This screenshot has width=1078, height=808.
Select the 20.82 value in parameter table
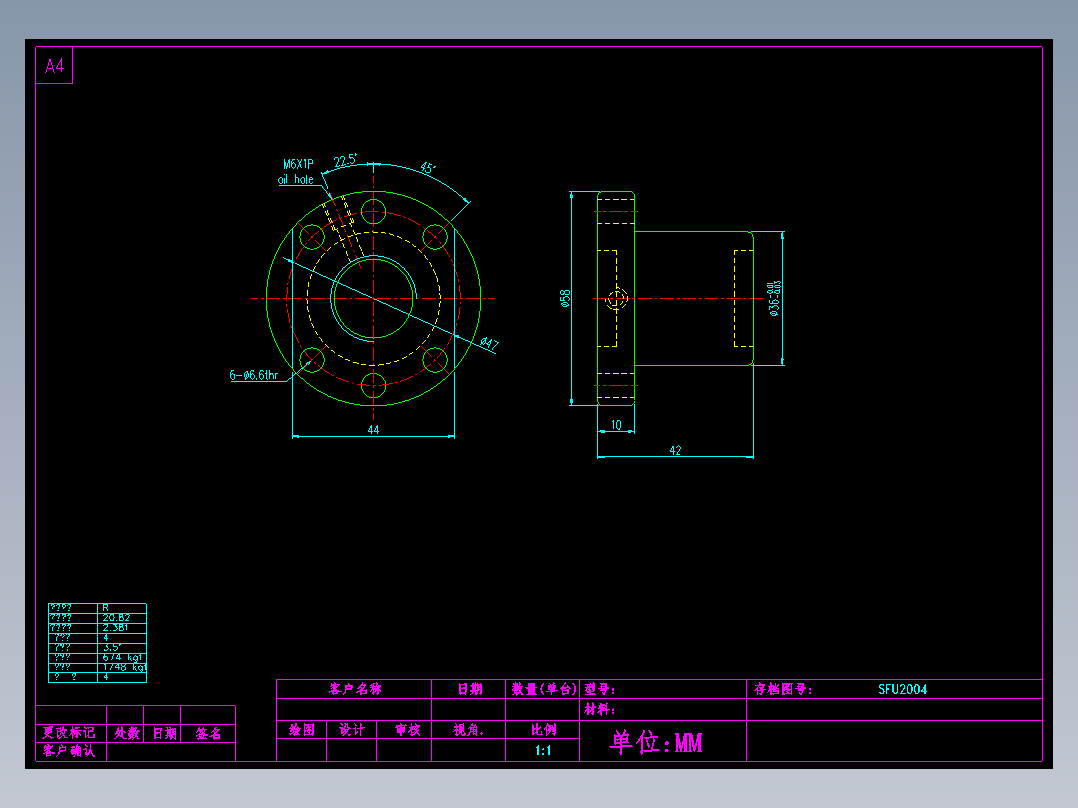tap(116, 618)
